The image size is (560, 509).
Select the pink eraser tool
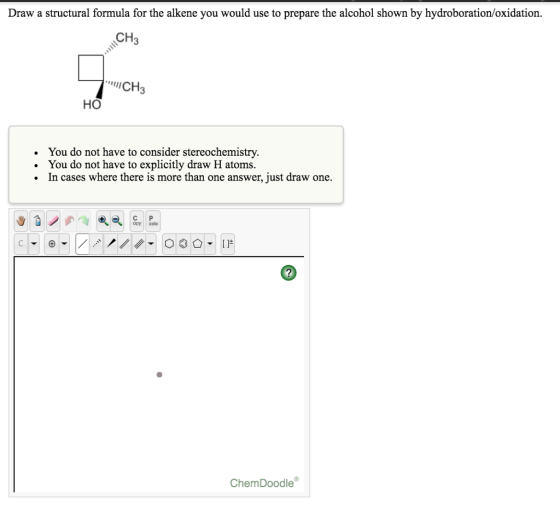(53, 221)
